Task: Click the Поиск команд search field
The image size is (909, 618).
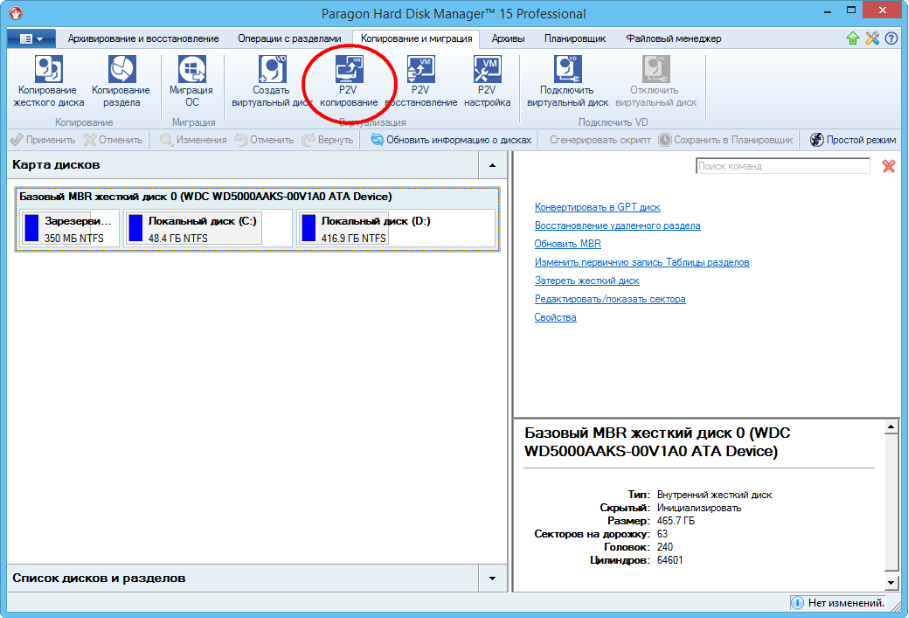Action: [x=783, y=166]
